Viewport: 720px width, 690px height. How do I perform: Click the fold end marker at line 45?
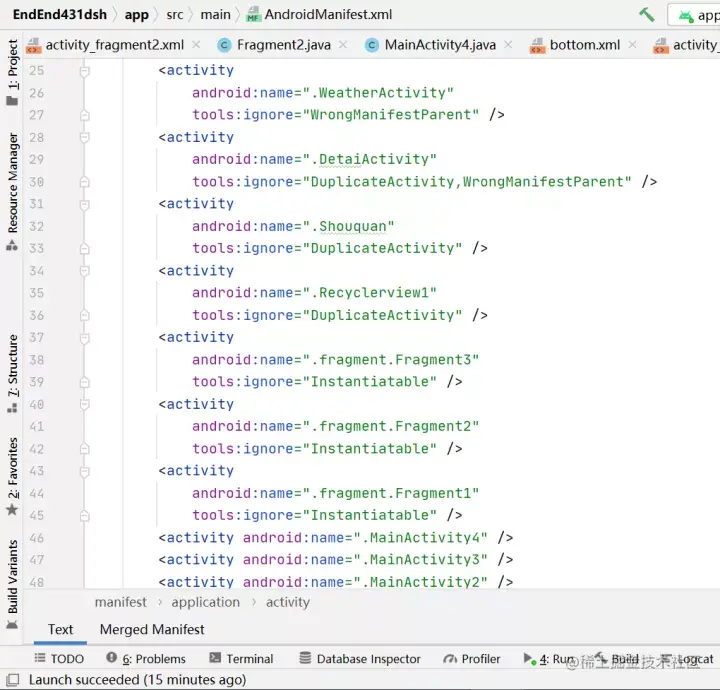coord(84,516)
